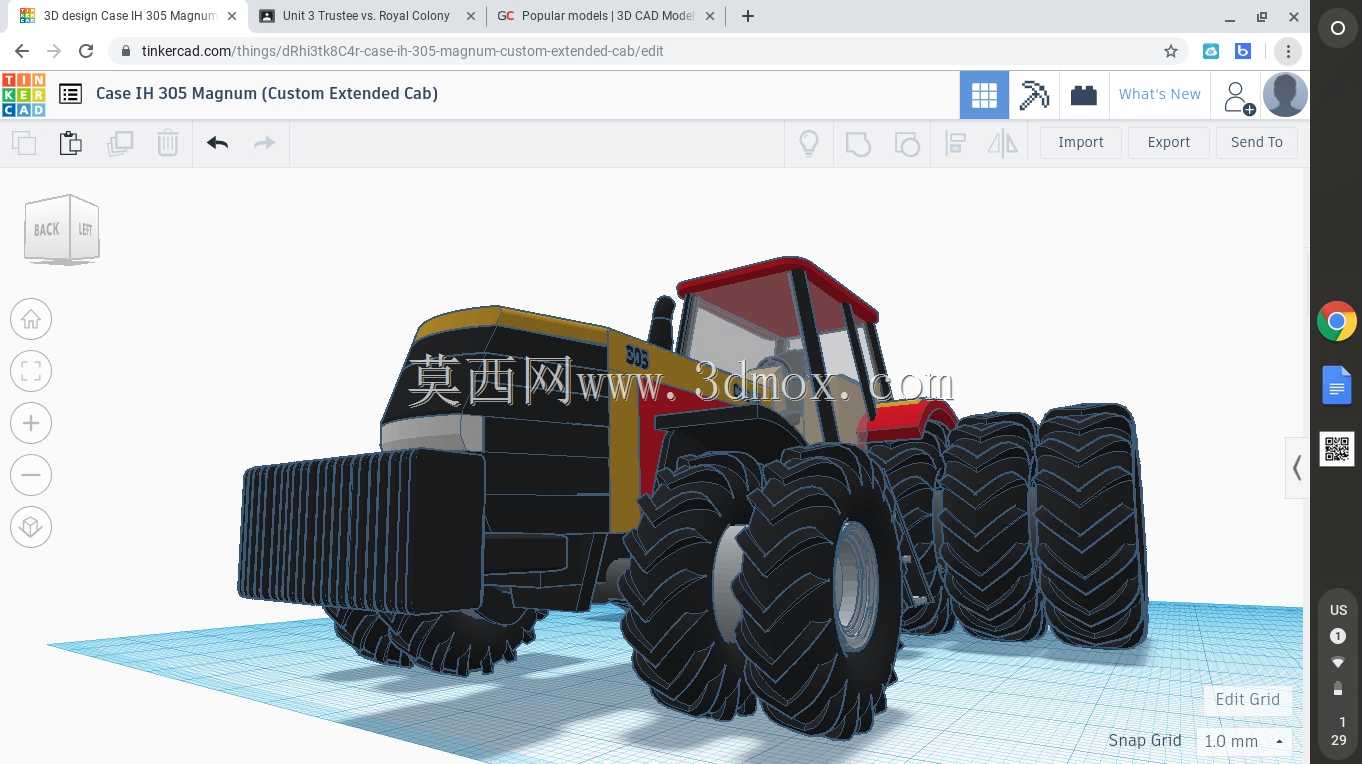Viewport: 1362px width, 764px height.
Task: Open the QR code app on shelf
Action: pyautogui.click(x=1337, y=449)
